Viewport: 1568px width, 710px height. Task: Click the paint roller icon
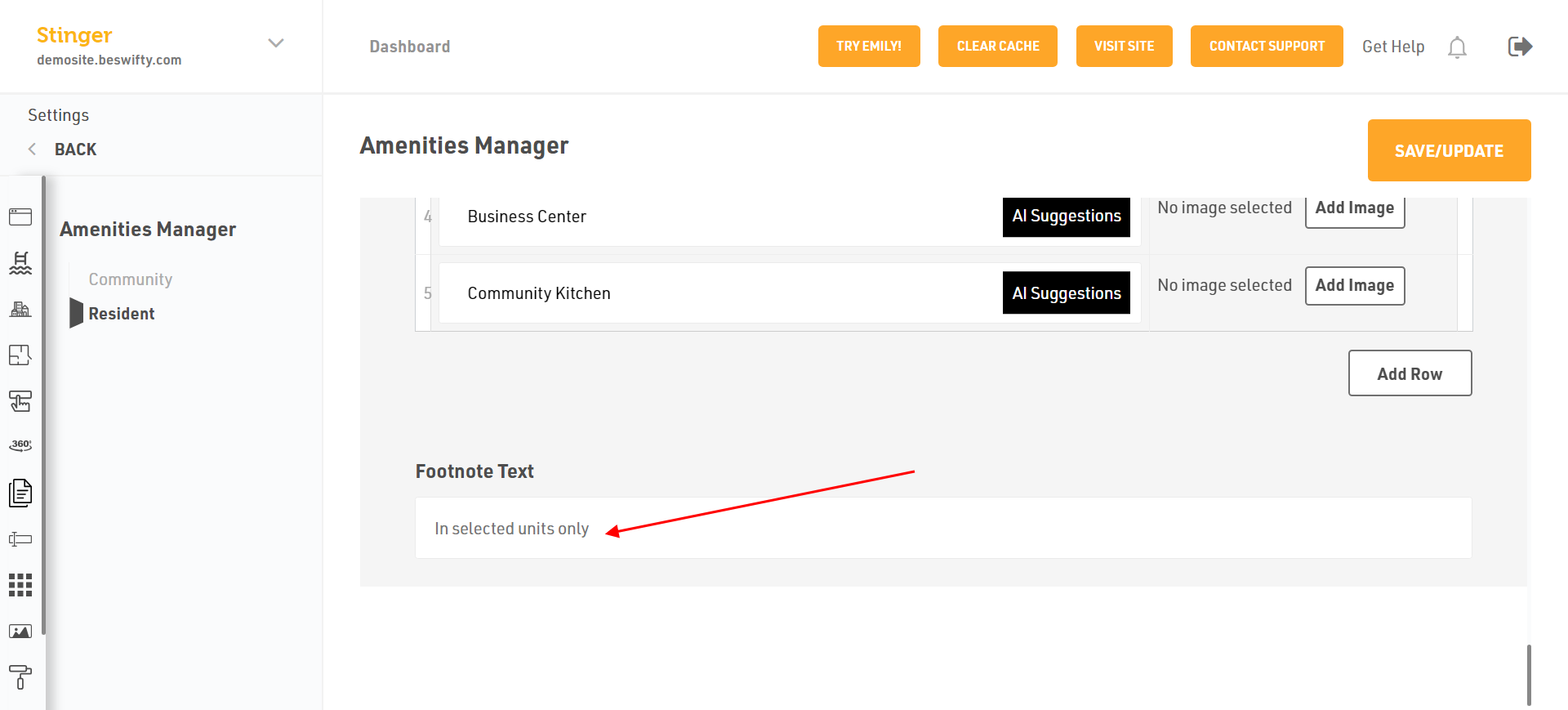pos(20,677)
